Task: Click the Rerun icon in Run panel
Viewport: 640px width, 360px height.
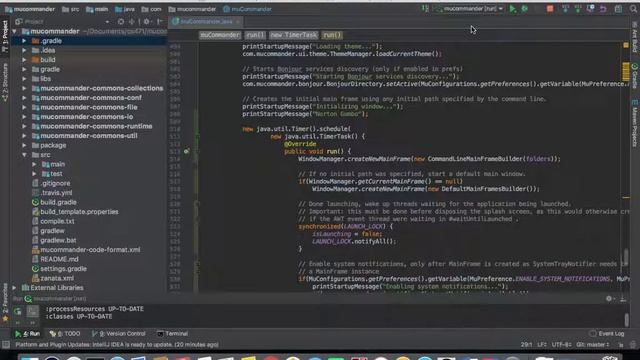Action: 18,311
